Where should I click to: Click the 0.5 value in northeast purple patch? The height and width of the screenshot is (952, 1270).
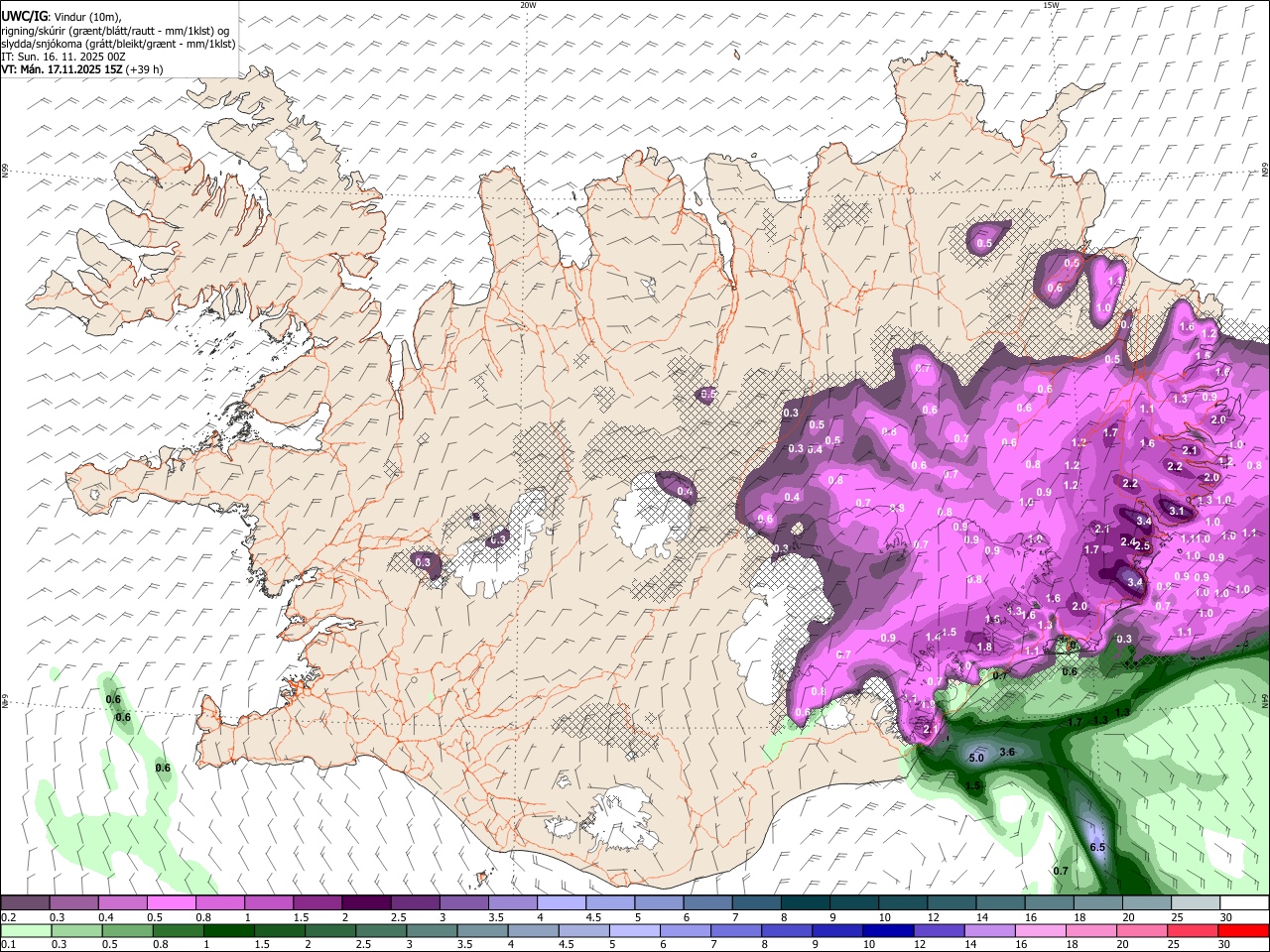(x=984, y=243)
